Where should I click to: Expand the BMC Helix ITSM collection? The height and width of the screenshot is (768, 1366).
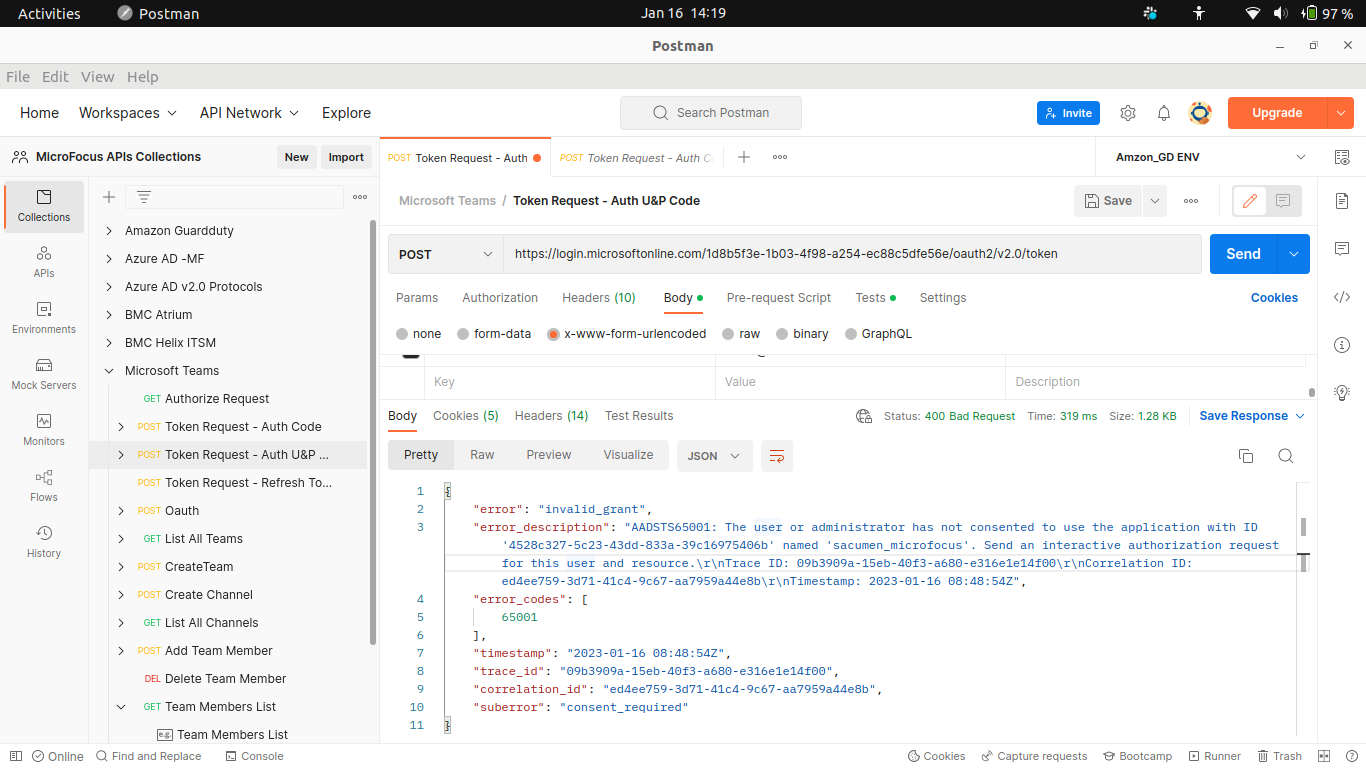coord(109,343)
